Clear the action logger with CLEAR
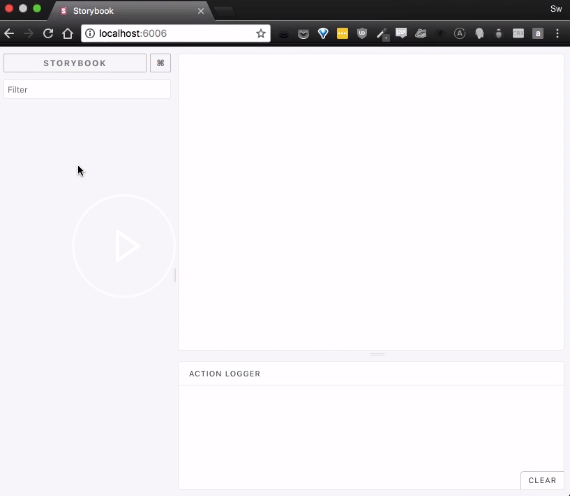Viewport: 570px width, 496px height. pos(542,480)
